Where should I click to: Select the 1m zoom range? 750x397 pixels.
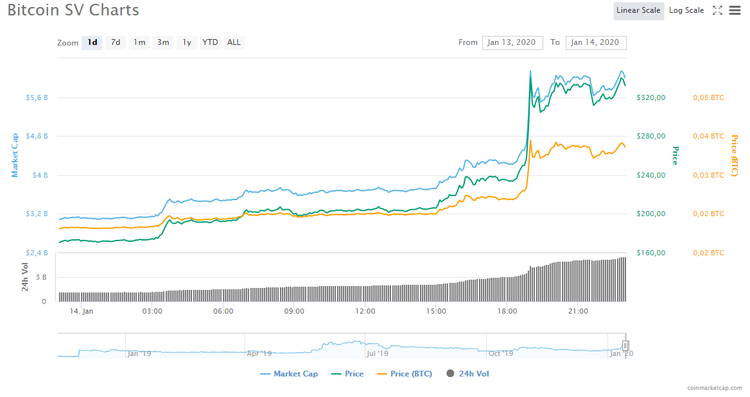point(139,43)
